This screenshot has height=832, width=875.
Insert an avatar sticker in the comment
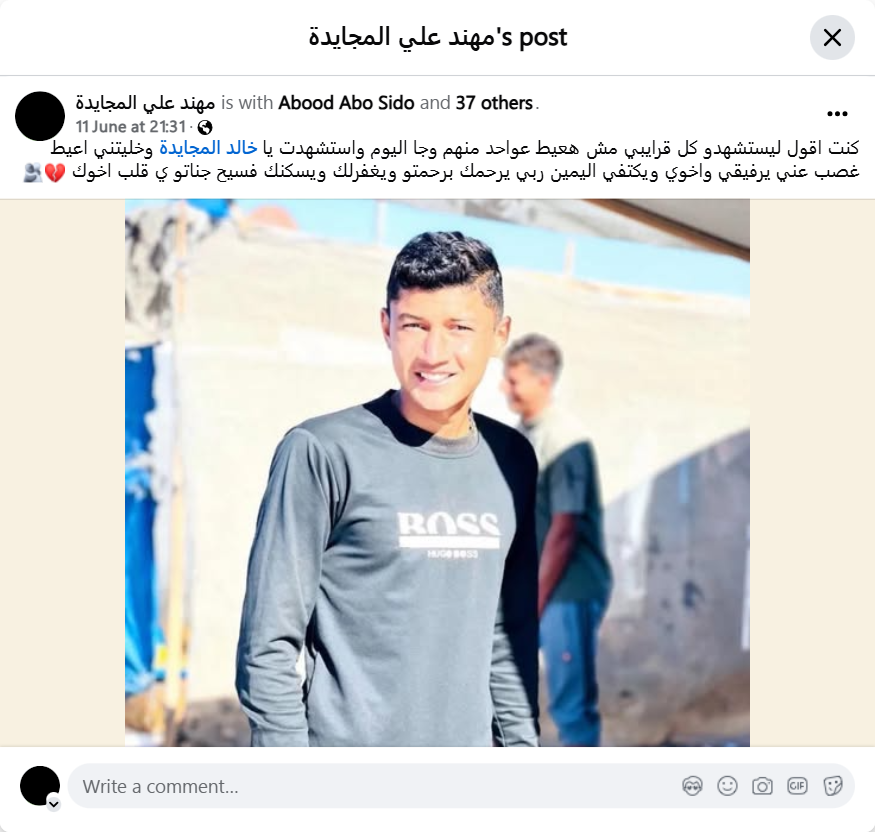tap(692, 786)
